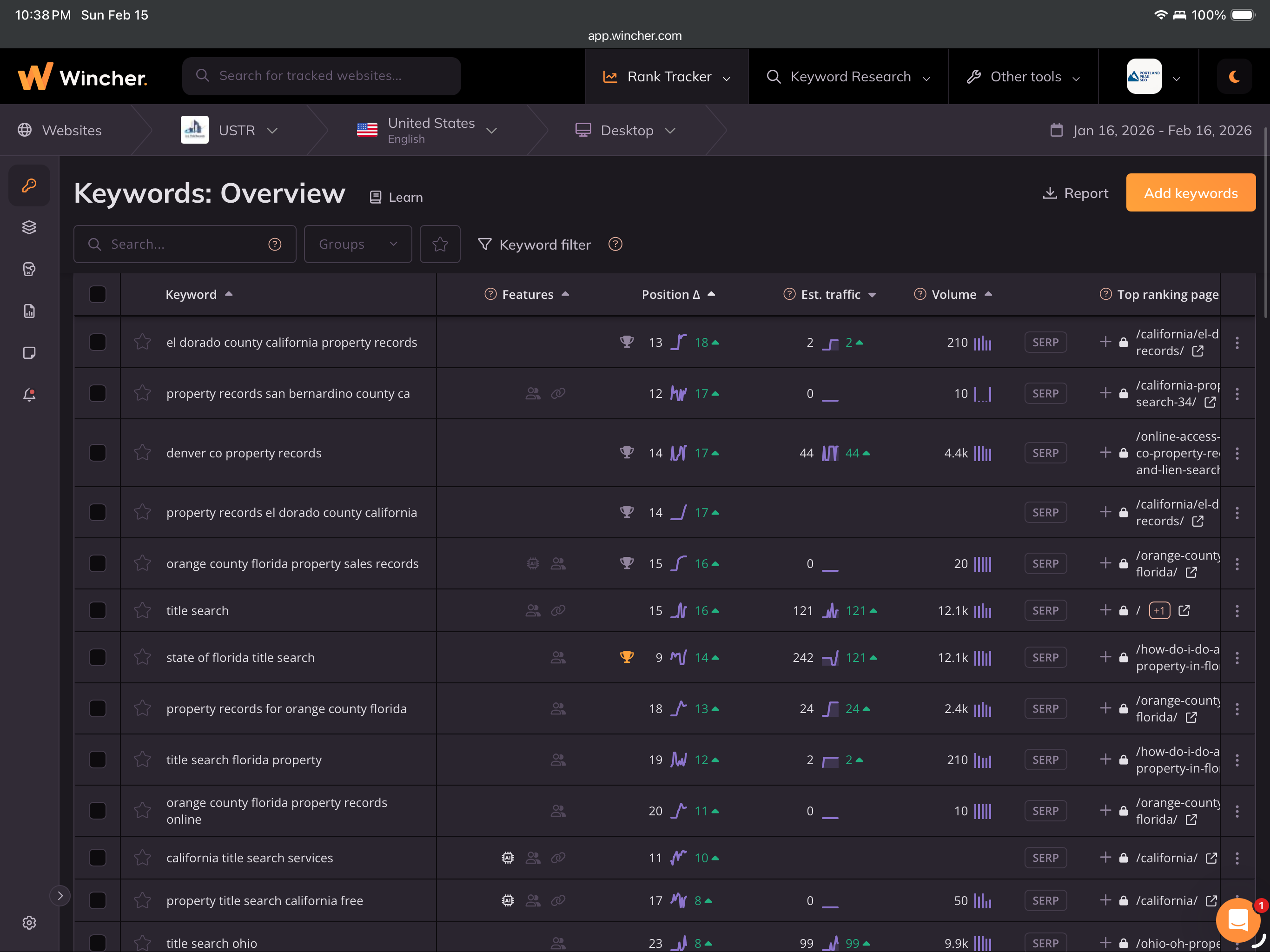Click the calendar icon next to date range
The image size is (1270, 952).
tap(1057, 130)
